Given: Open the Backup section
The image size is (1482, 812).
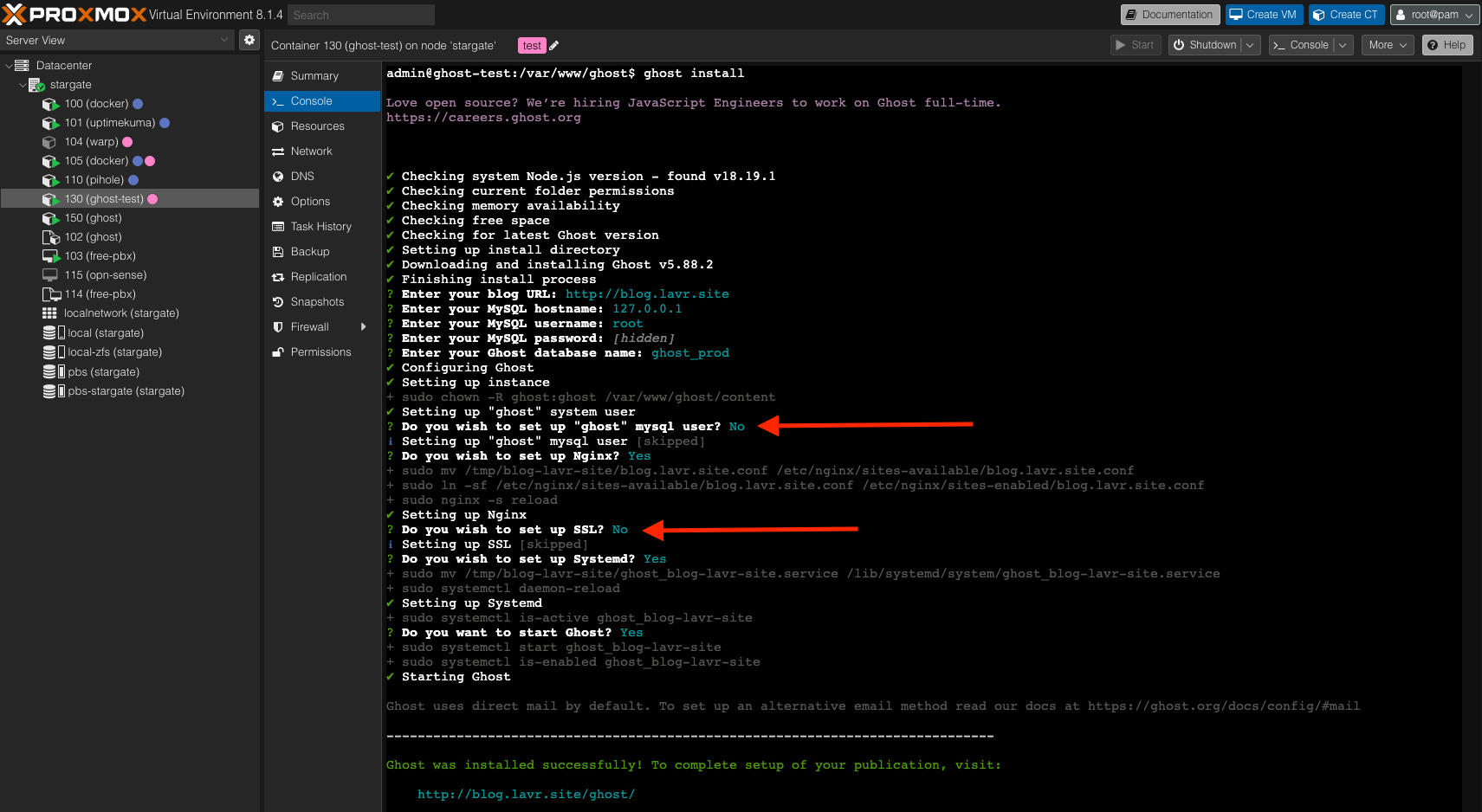Looking at the screenshot, I should point(309,252).
